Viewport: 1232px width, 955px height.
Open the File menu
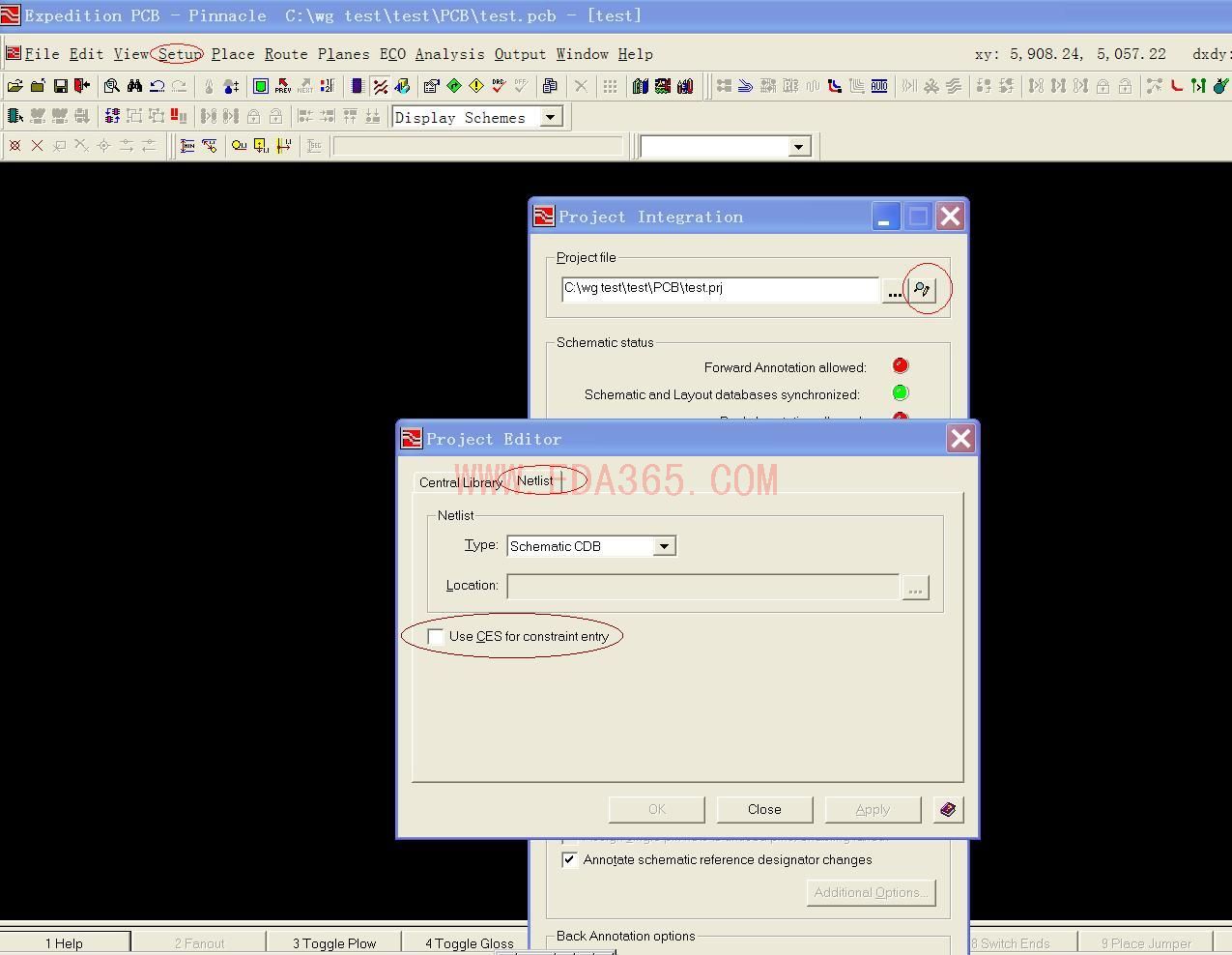pyautogui.click(x=42, y=54)
